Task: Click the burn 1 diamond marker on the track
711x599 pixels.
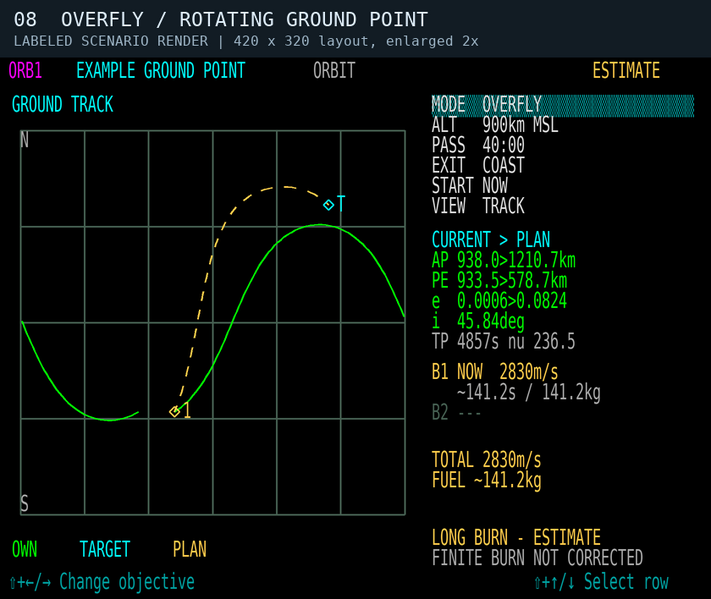Action: pos(175,412)
